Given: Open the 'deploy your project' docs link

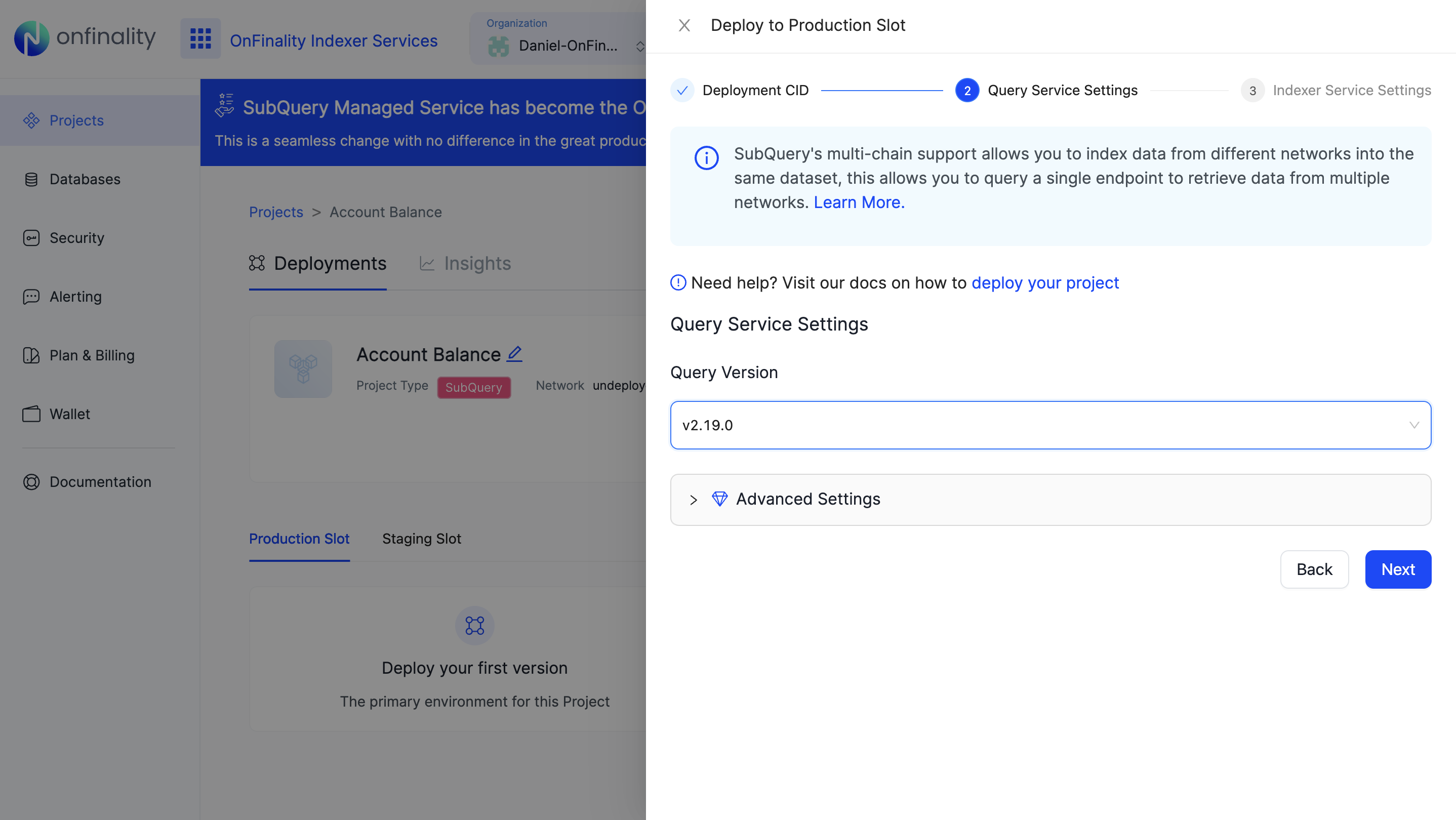Looking at the screenshot, I should click(x=1044, y=282).
